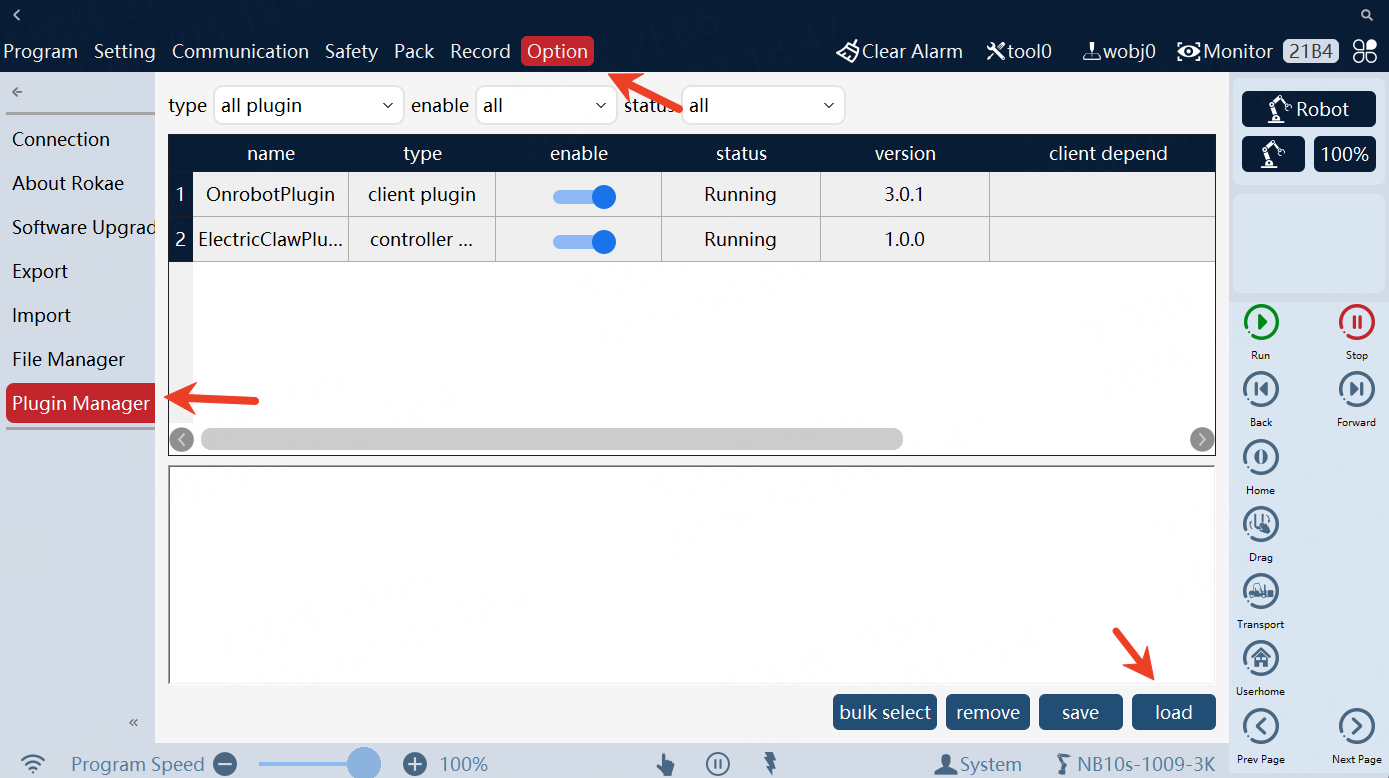Disable the OnrobotPlugin enable switch
The height and width of the screenshot is (778, 1389).
[584, 196]
